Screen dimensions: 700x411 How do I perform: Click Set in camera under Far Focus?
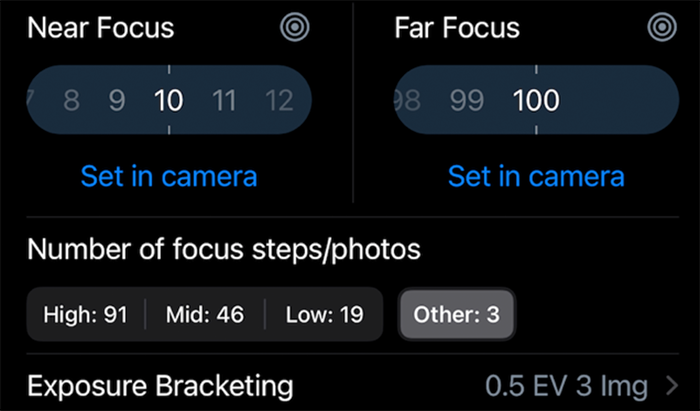point(536,176)
